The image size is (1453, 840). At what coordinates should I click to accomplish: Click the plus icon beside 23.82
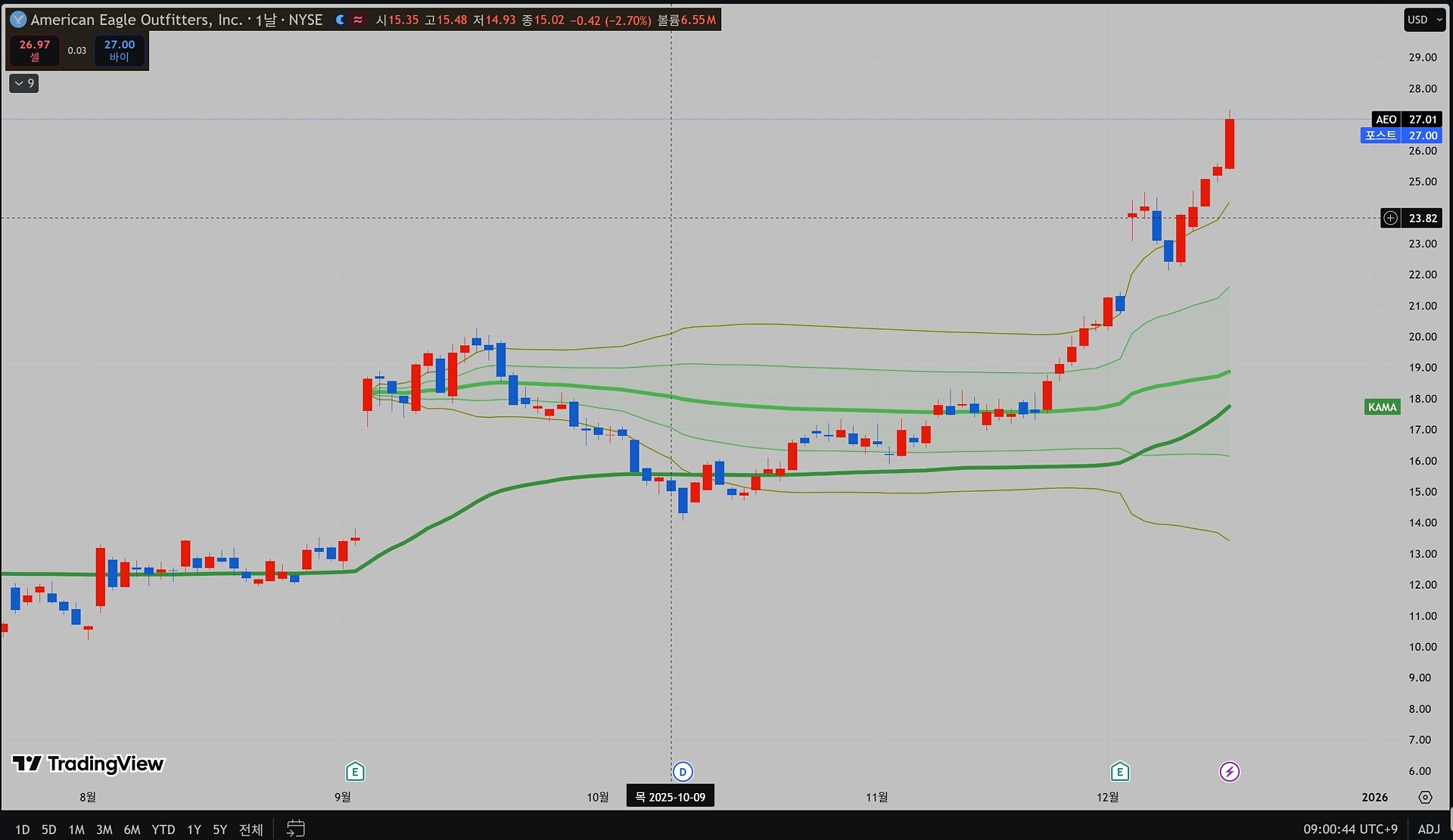[x=1390, y=218]
